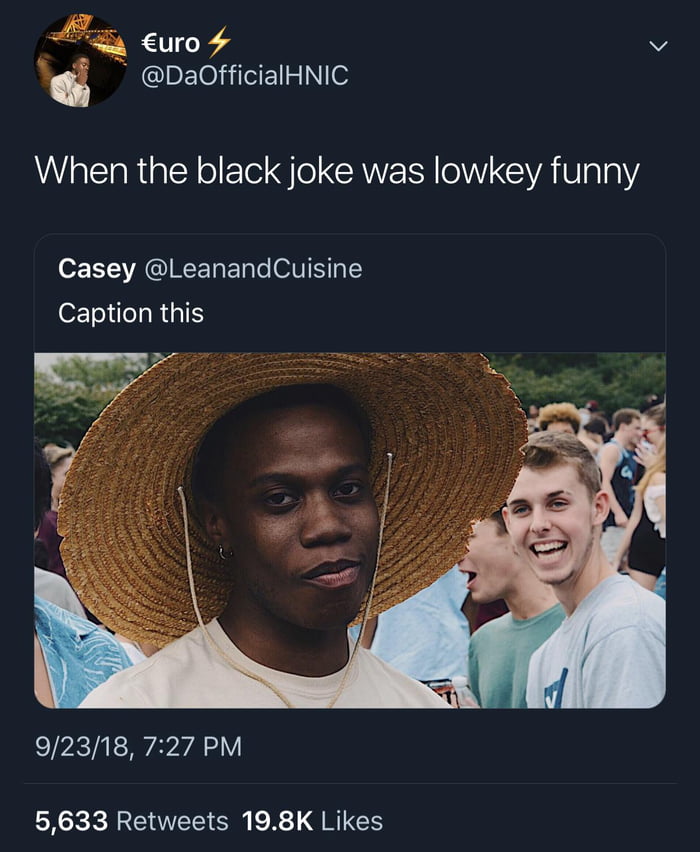Click the @LeanandCuisine handle

point(253,268)
